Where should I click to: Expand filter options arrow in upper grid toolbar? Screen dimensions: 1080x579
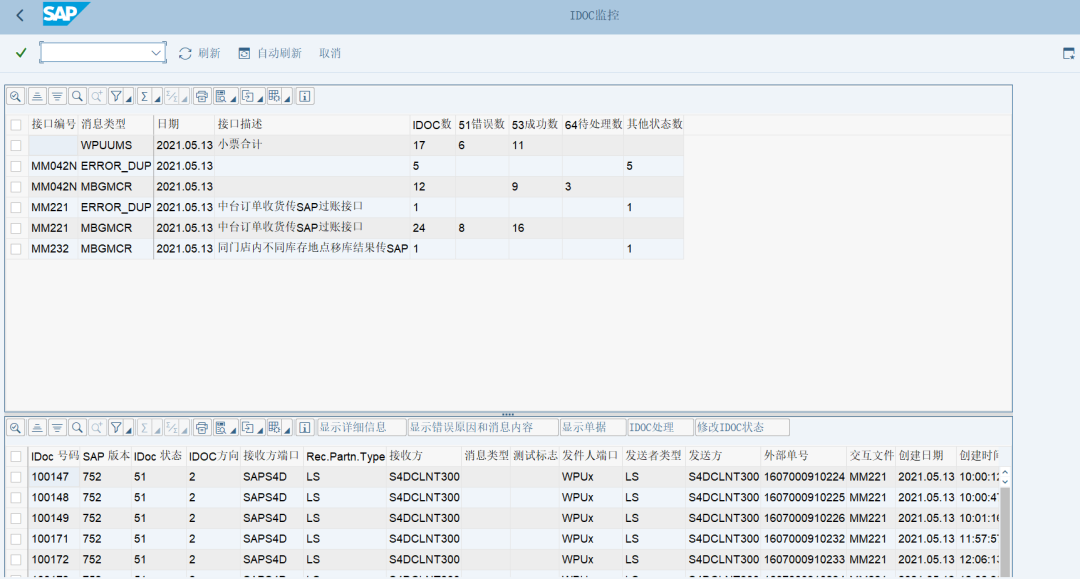coord(129,98)
